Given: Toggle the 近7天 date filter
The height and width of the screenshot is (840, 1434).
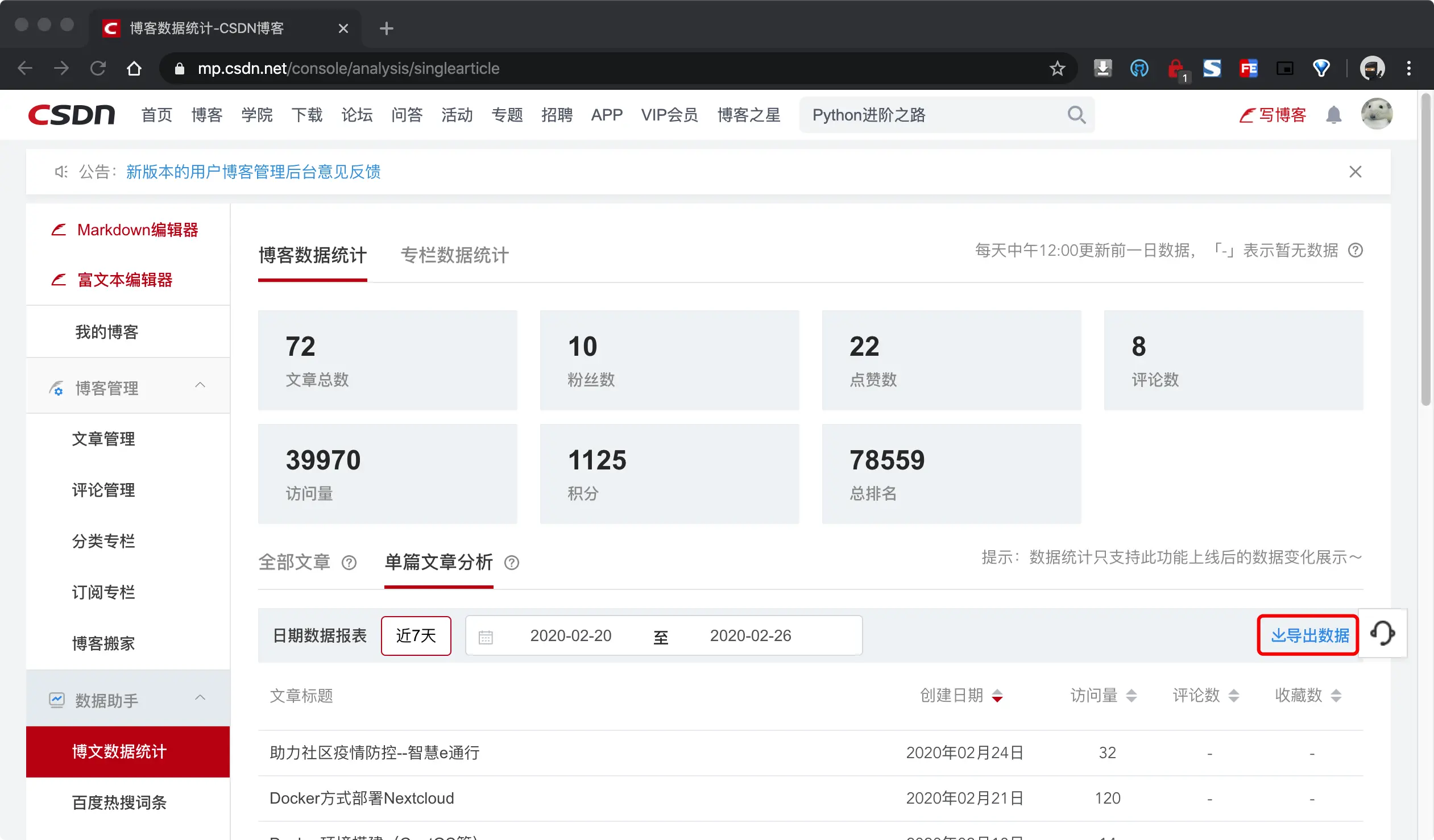Looking at the screenshot, I should (416, 636).
